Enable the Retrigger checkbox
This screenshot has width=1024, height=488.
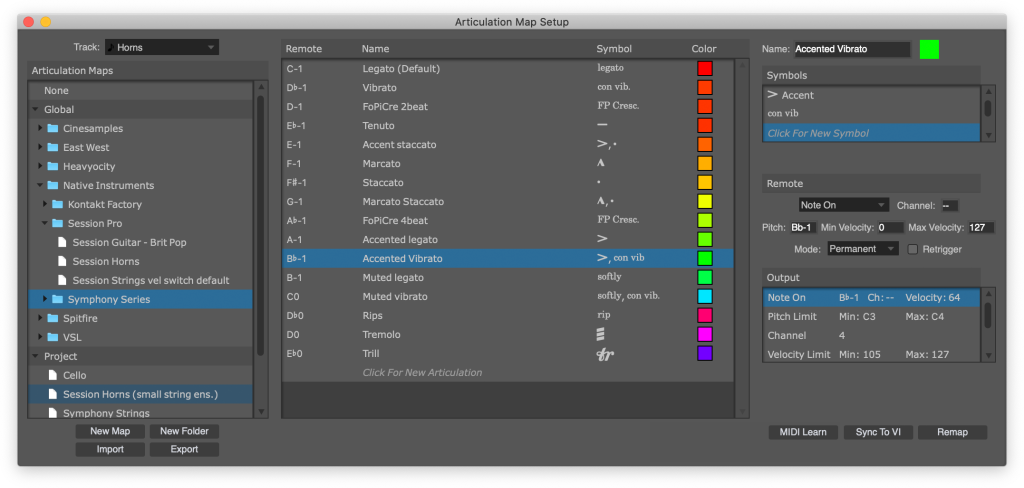(x=912, y=249)
